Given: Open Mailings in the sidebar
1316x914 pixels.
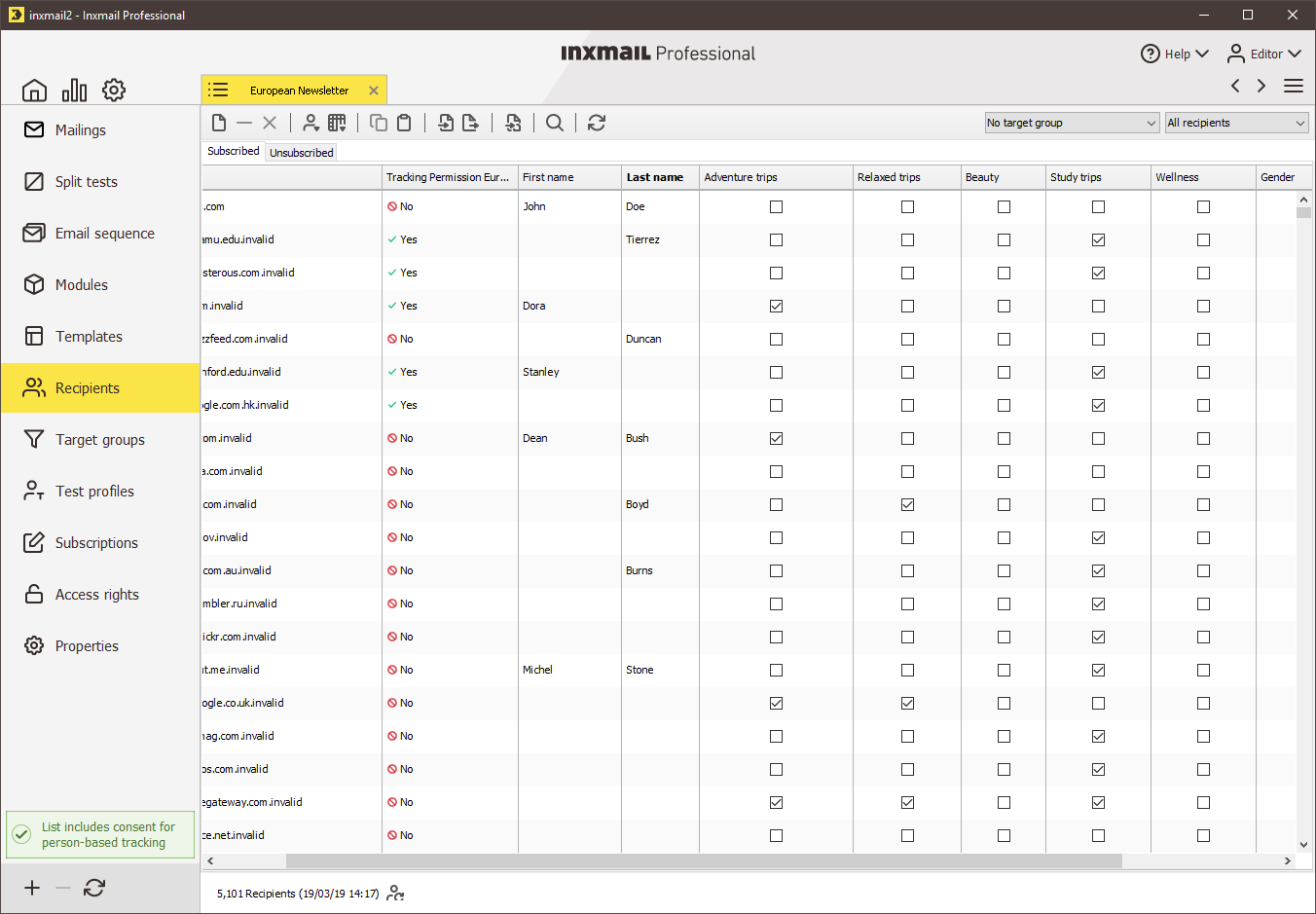Looking at the screenshot, I should 100,129.
